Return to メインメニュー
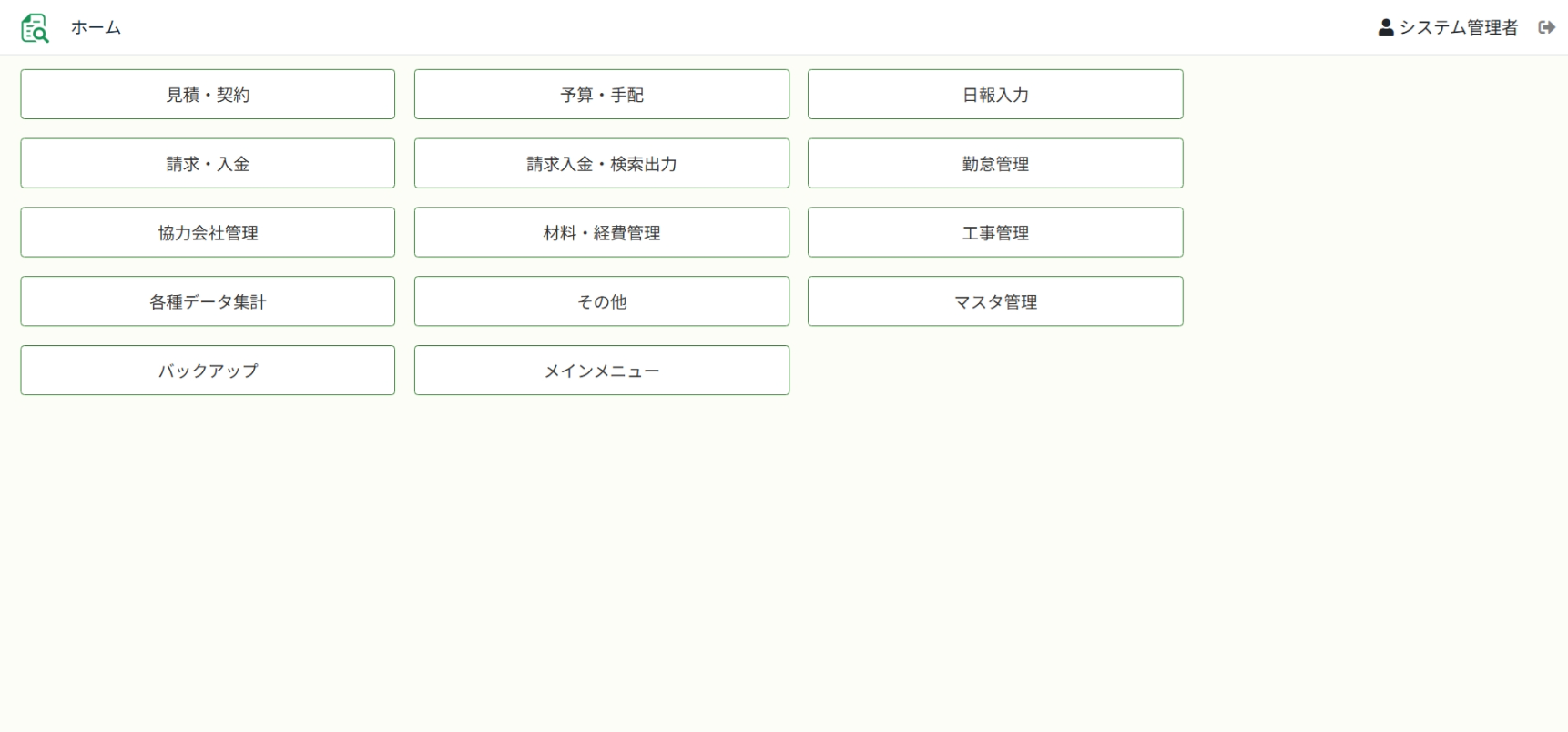 tap(601, 371)
